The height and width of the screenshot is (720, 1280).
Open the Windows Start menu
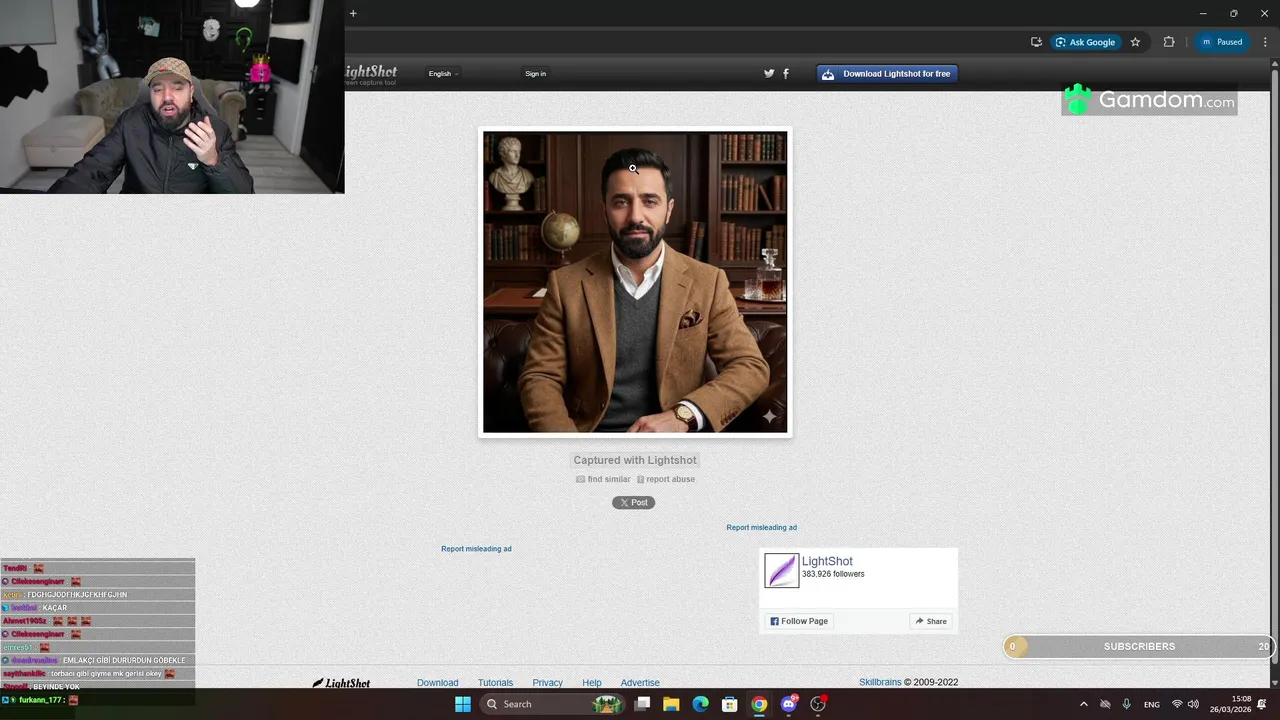[463, 704]
